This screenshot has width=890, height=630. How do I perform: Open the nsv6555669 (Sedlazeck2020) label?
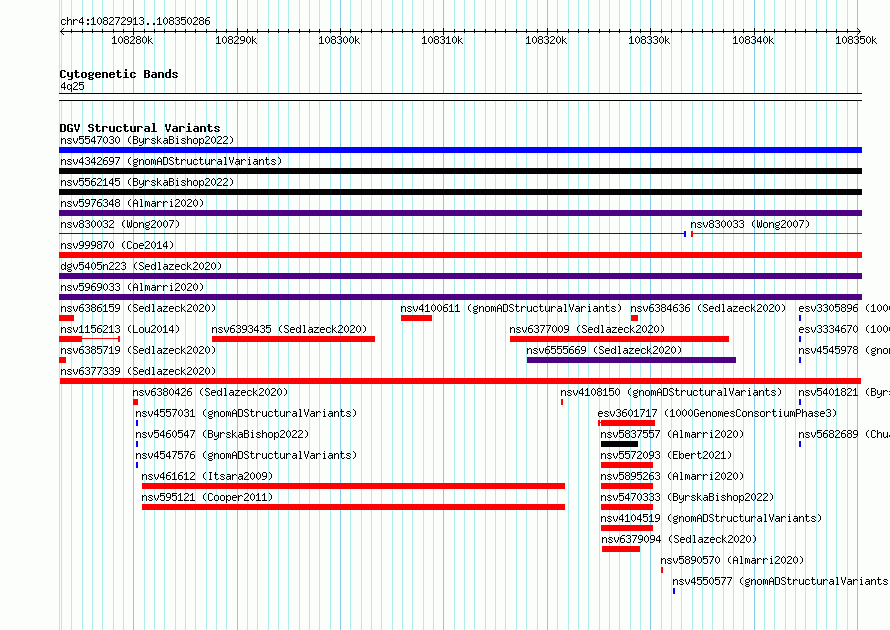[604, 350]
